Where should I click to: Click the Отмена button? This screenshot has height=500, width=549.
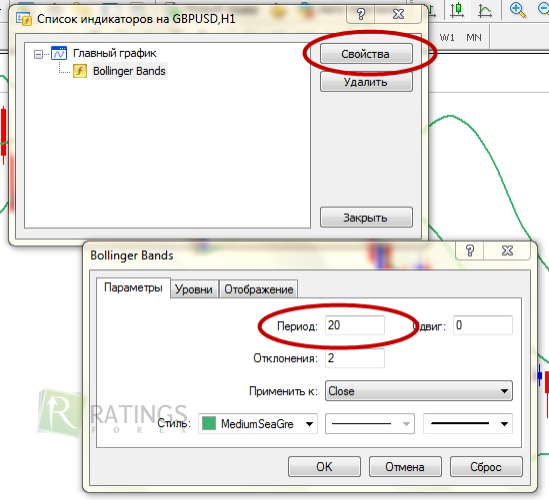click(x=405, y=467)
